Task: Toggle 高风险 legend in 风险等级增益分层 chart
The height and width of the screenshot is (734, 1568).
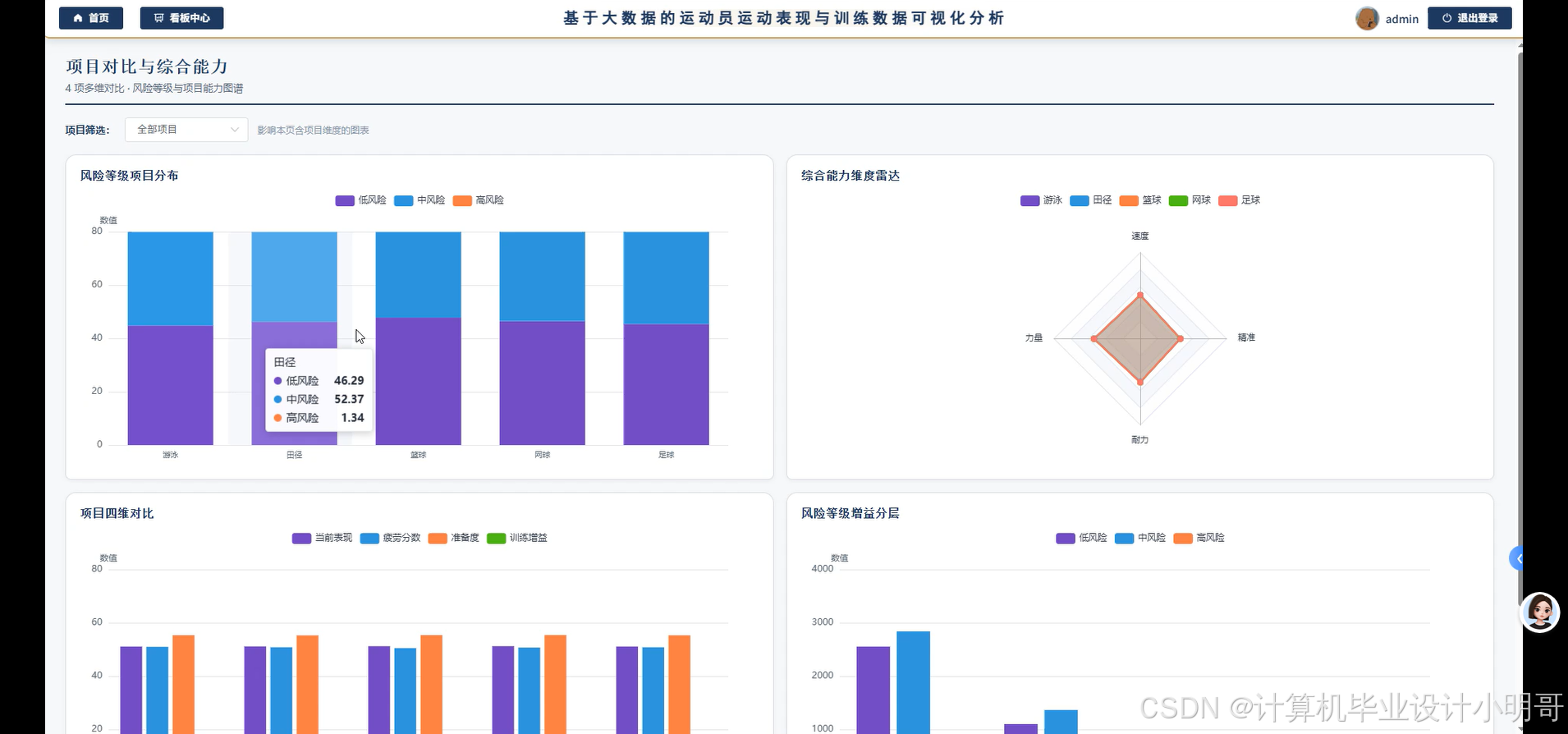Action: click(1199, 538)
